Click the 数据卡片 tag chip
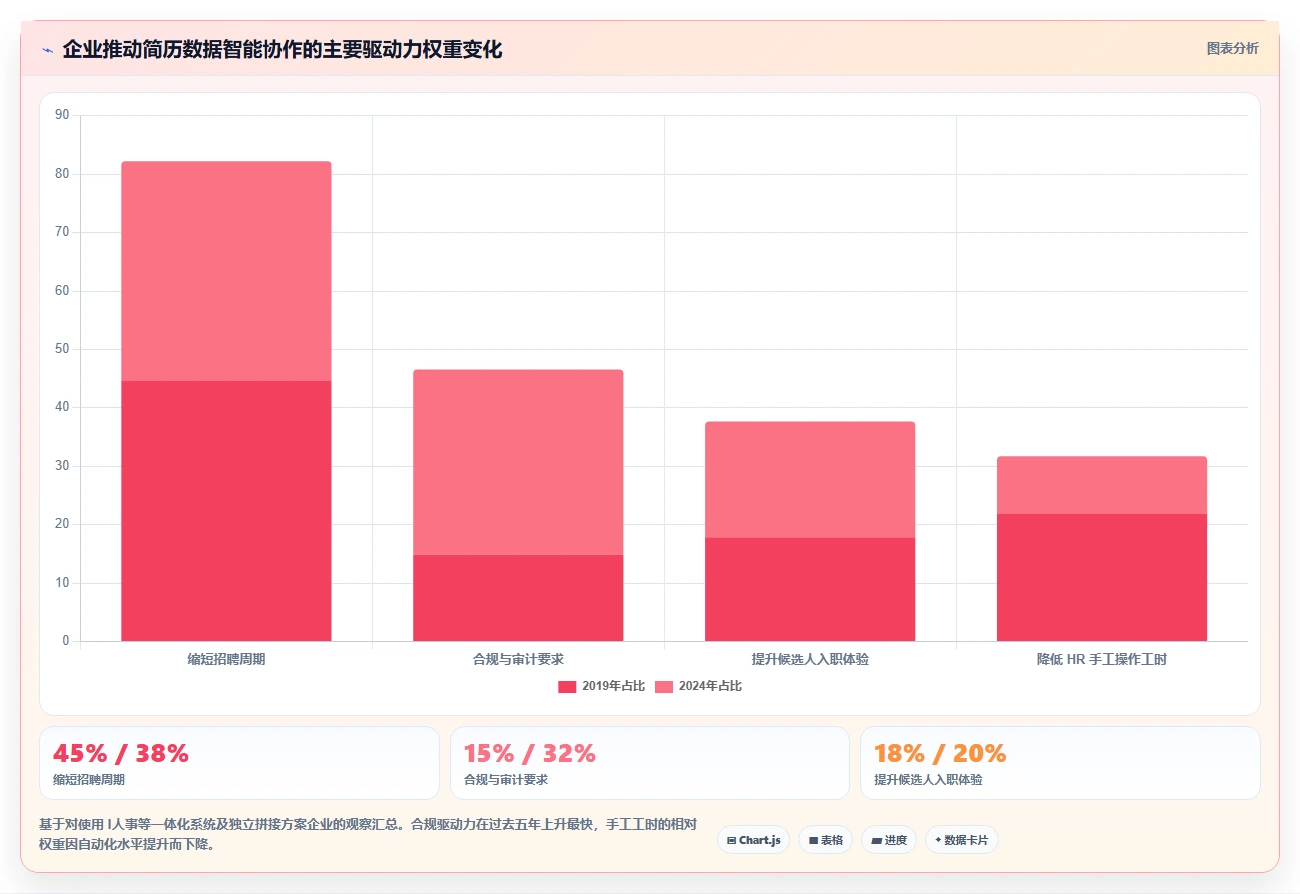The width and height of the screenshot is (1300, 894). click(x=961, y=840)
